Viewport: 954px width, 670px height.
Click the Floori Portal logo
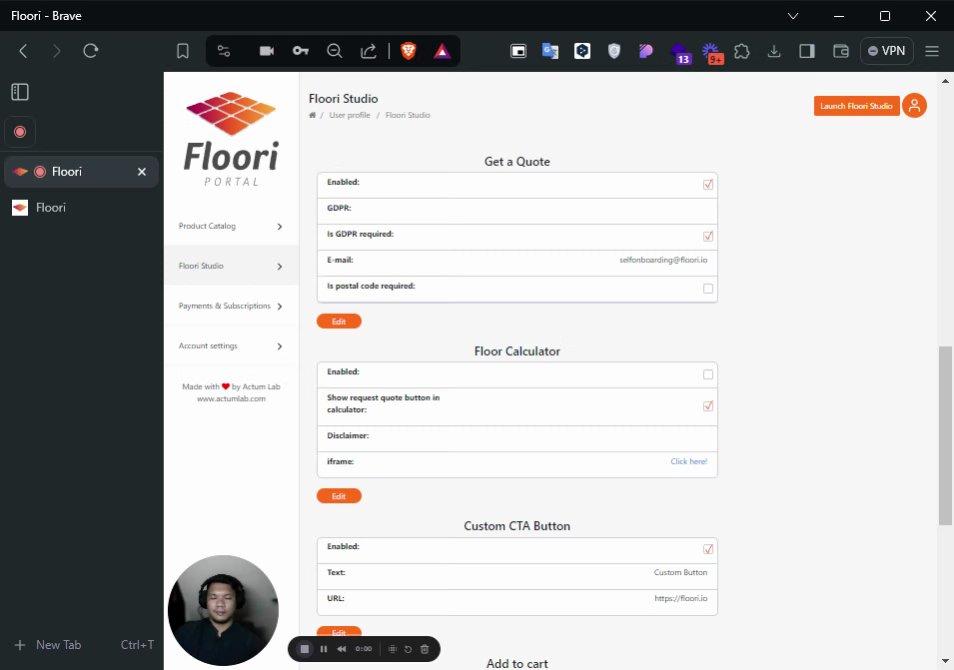coord(231,139)
